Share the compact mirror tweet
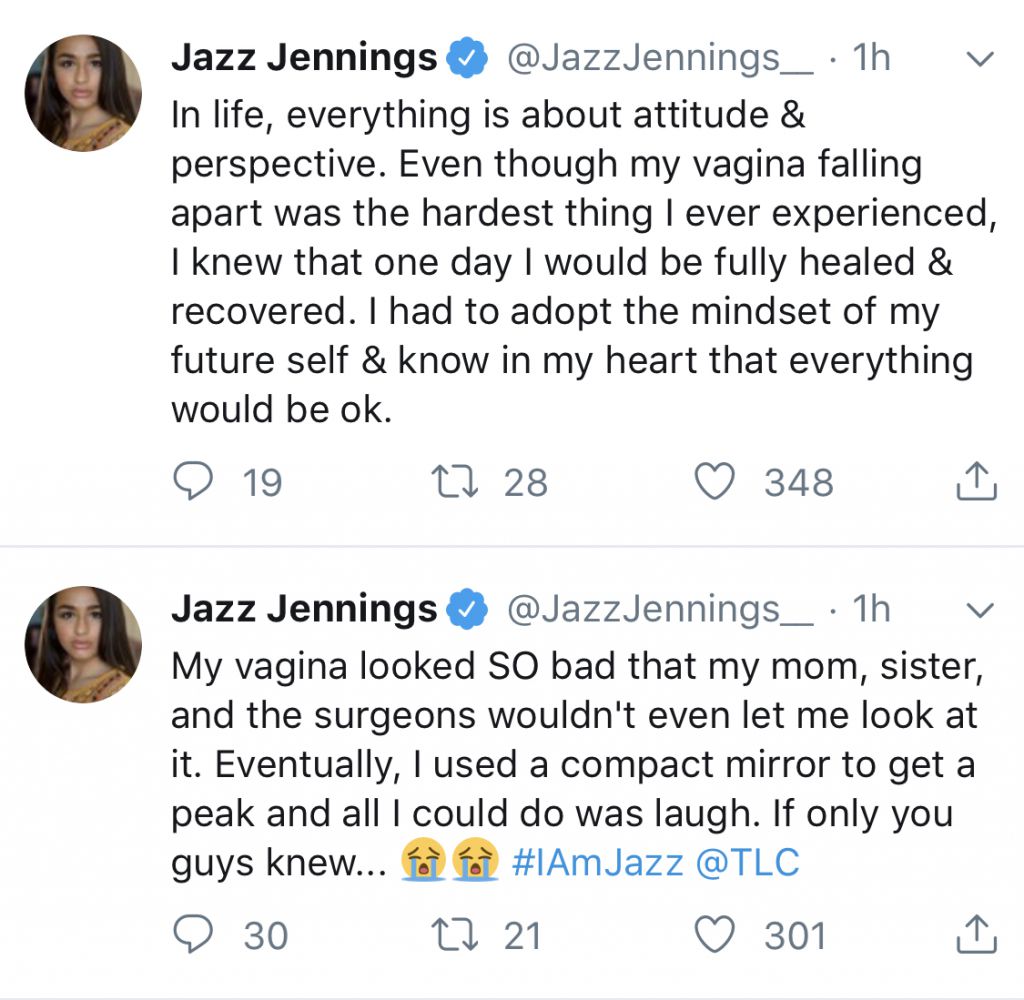The width and height of the screenshot is (1024, 1000). (x=977, y=936)
